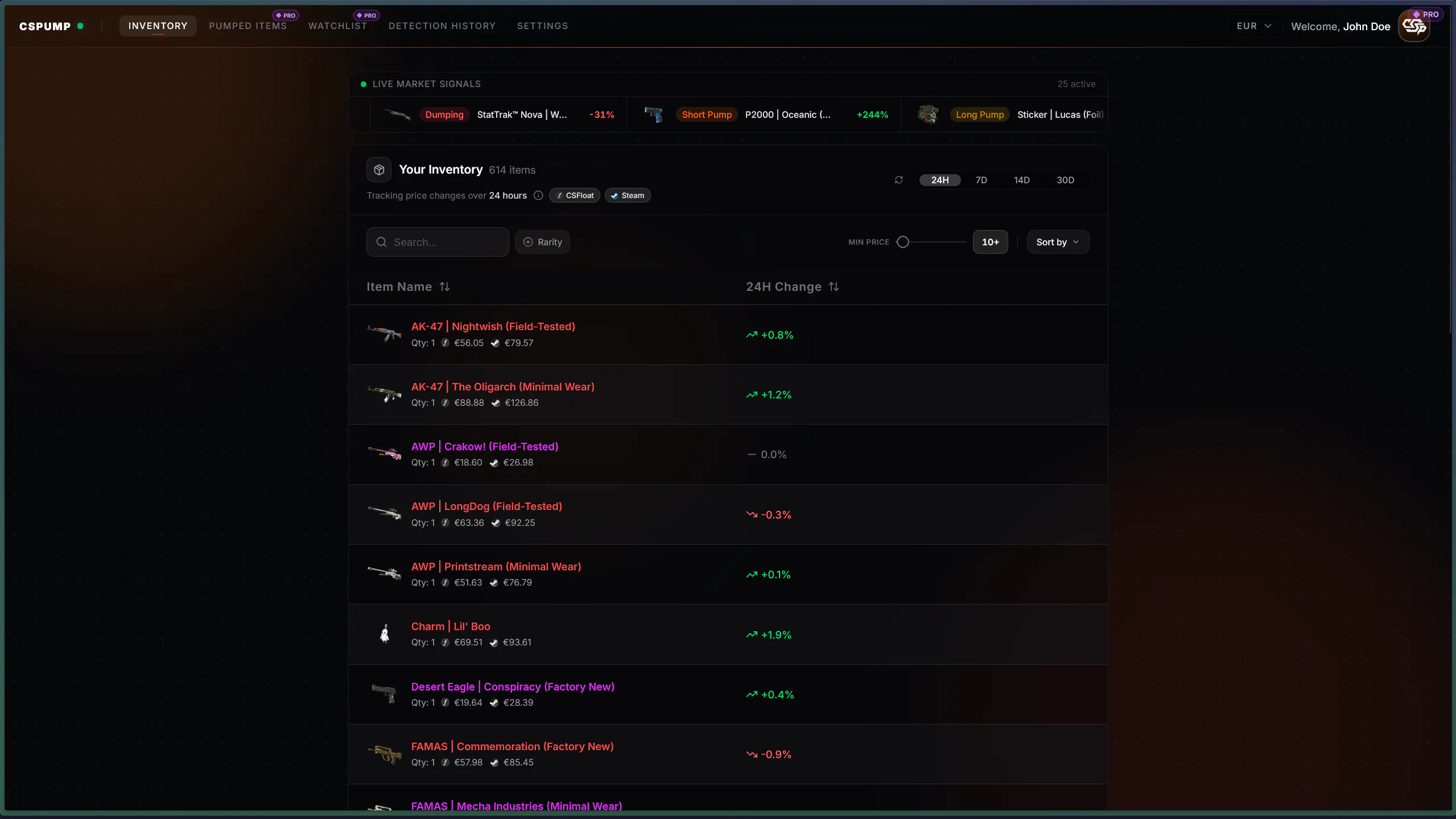Click the -0.3% LongDog change value
Viewport: 1456px width, 819px height.
776,515
